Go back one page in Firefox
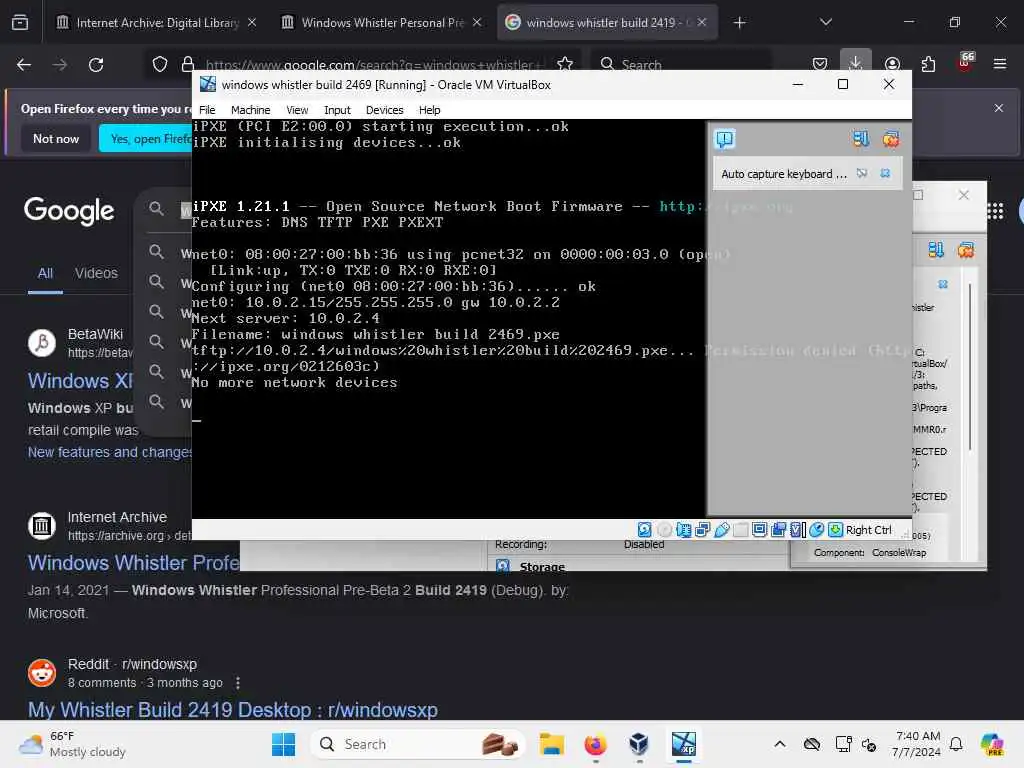The width and height of the screenshot is (1024, 768). [24, 65]
